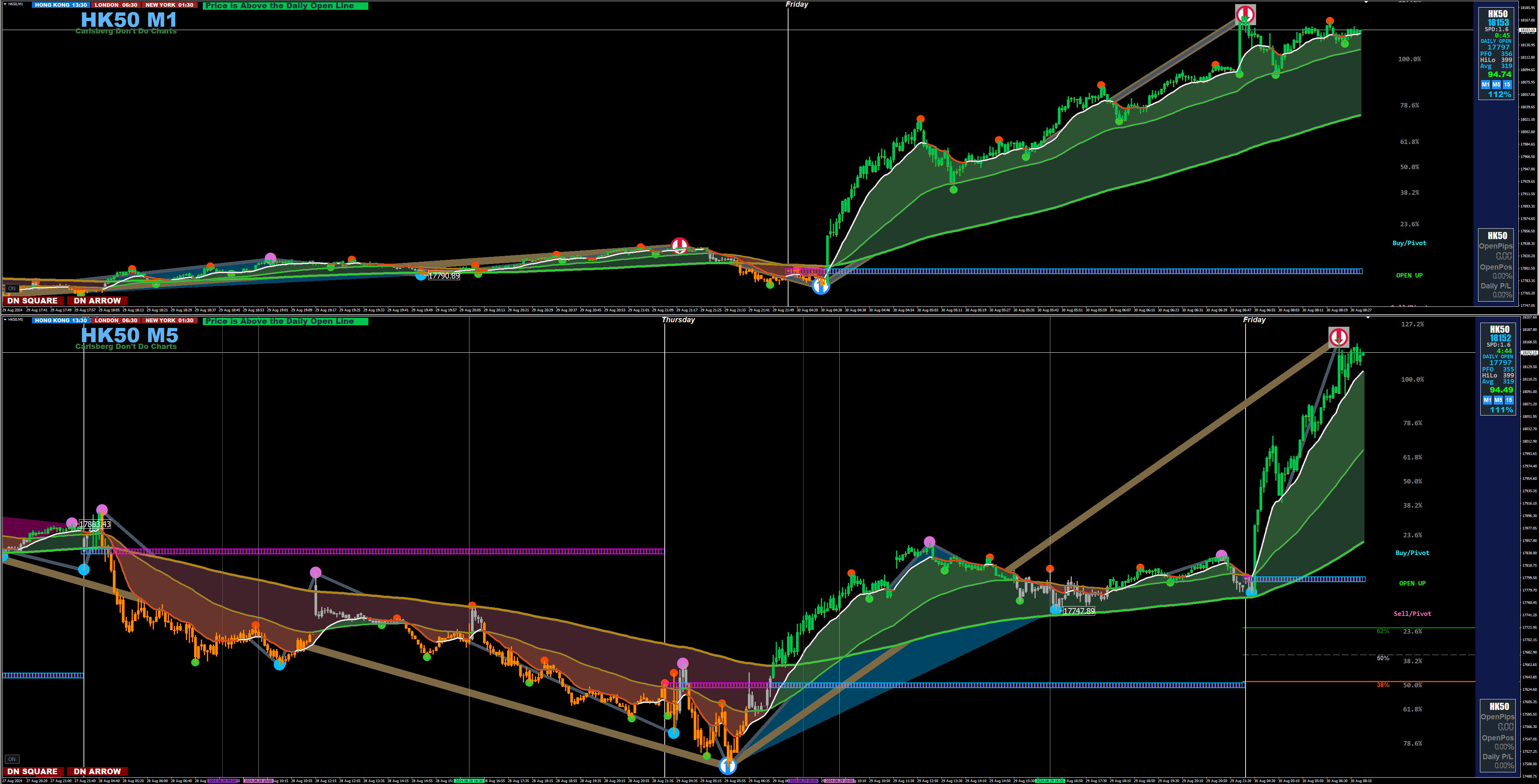Click chart shift triangle atop M1 chart
This screenshot has height=784, width=1539.
pyautogui.click(x=1366, y=2)
